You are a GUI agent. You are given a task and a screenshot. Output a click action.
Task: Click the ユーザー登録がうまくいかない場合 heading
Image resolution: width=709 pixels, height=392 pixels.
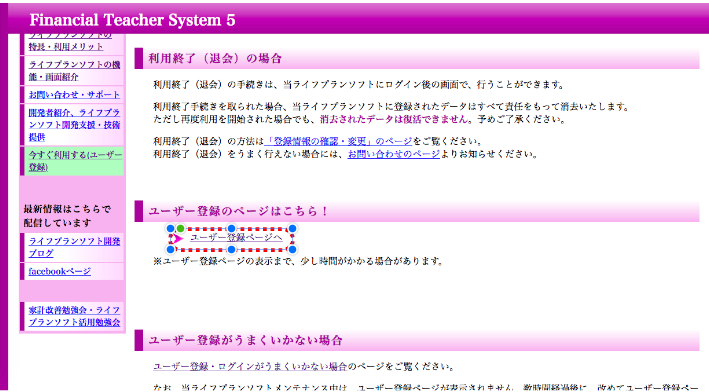[246, 340]
